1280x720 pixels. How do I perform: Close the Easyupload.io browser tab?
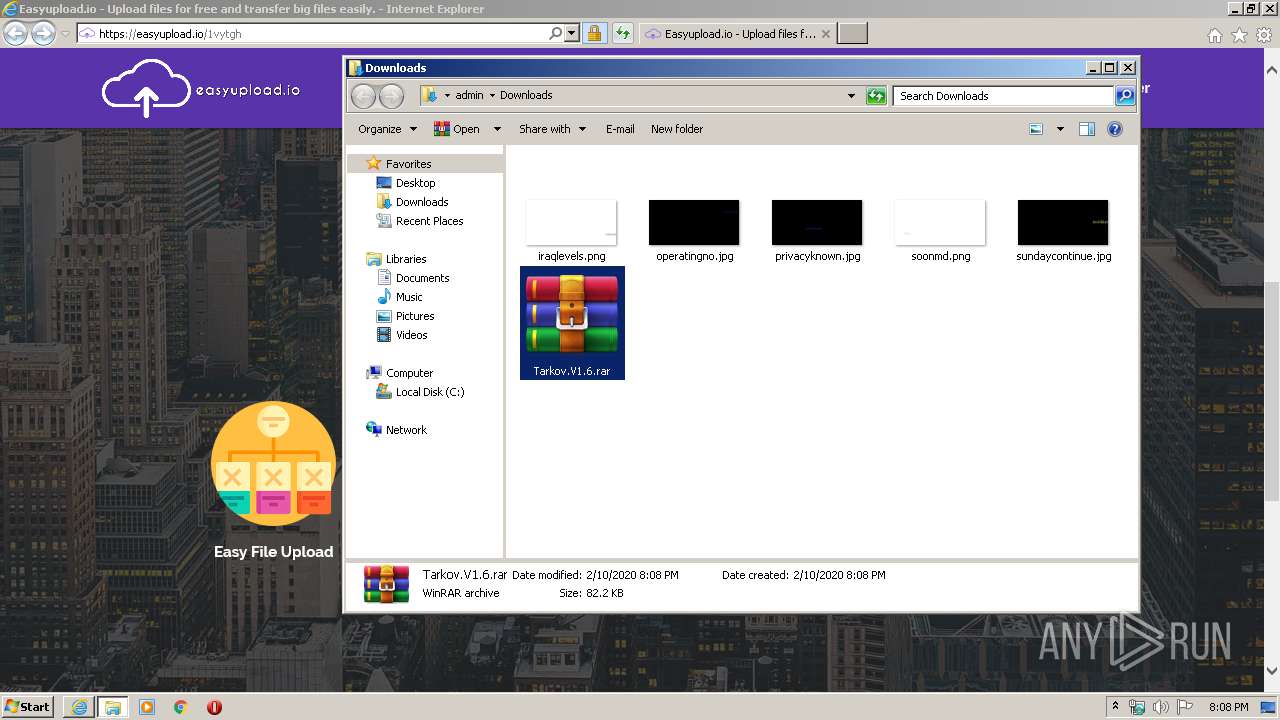(826, 34)
